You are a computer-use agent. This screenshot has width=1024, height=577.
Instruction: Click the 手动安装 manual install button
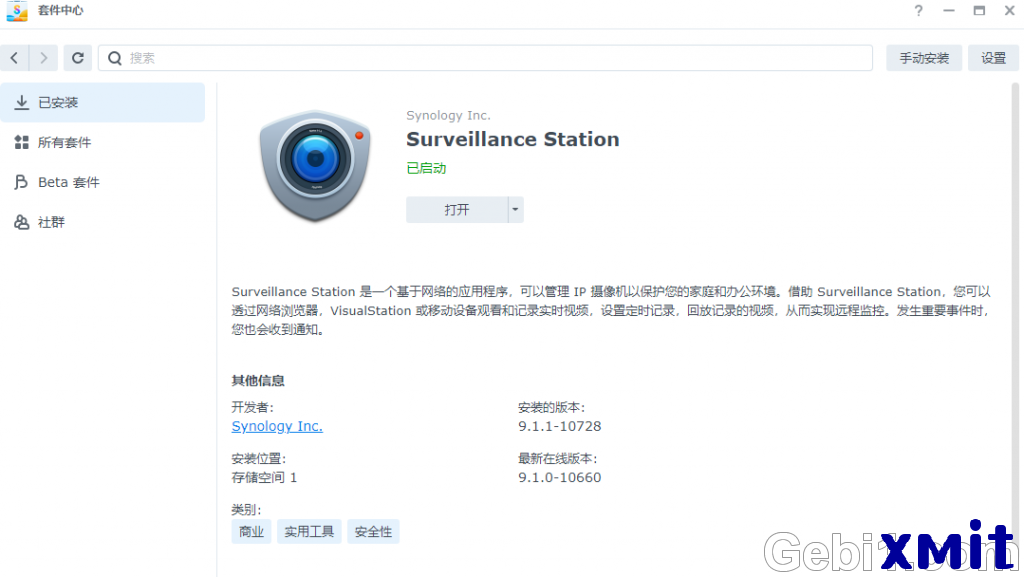923,58
